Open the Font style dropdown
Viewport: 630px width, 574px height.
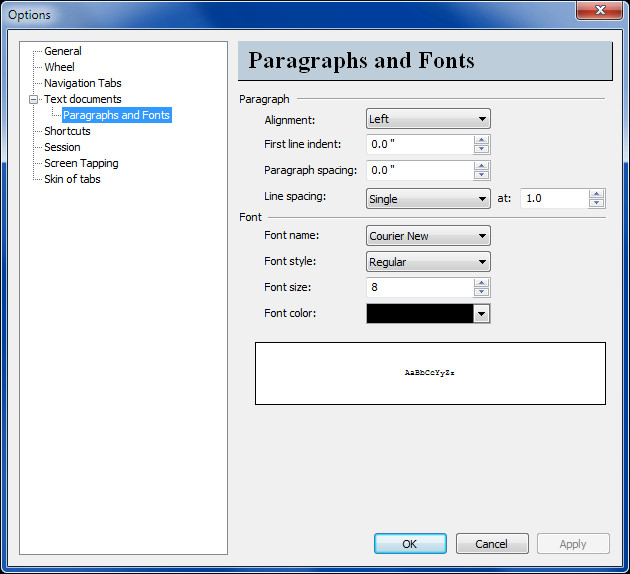click(x=428, y=262)
